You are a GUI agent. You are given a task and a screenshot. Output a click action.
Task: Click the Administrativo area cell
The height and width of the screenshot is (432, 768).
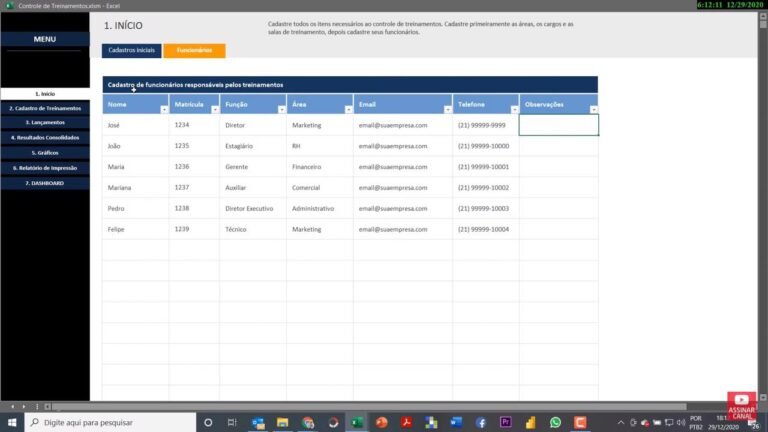(x=320, y=209)
